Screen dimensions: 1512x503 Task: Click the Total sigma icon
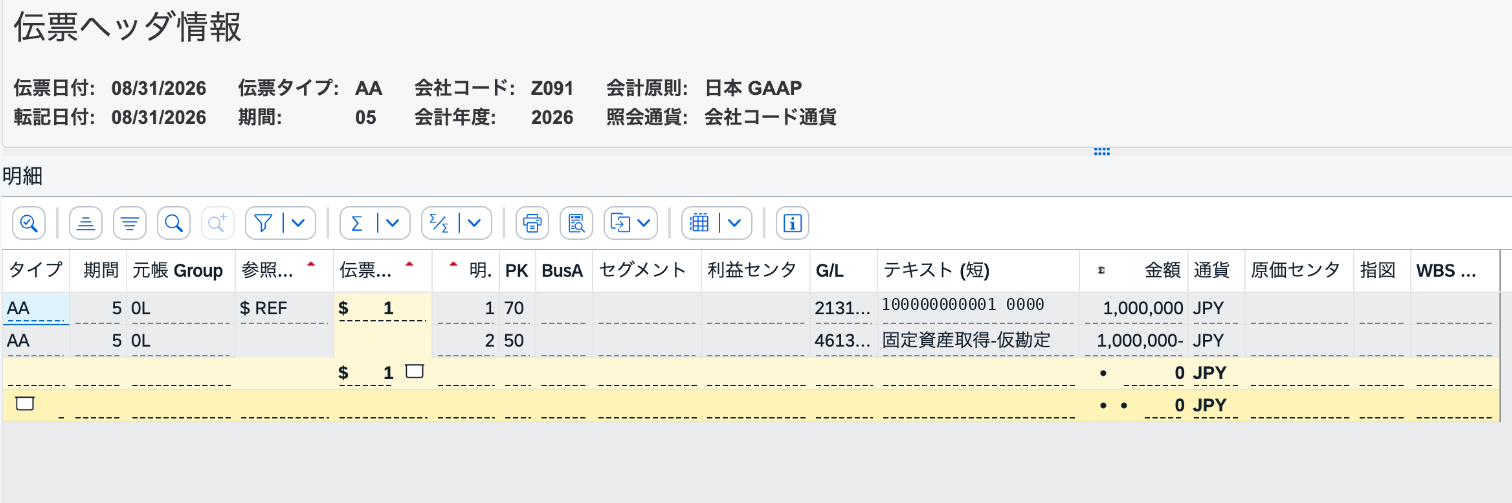[357, 223]
